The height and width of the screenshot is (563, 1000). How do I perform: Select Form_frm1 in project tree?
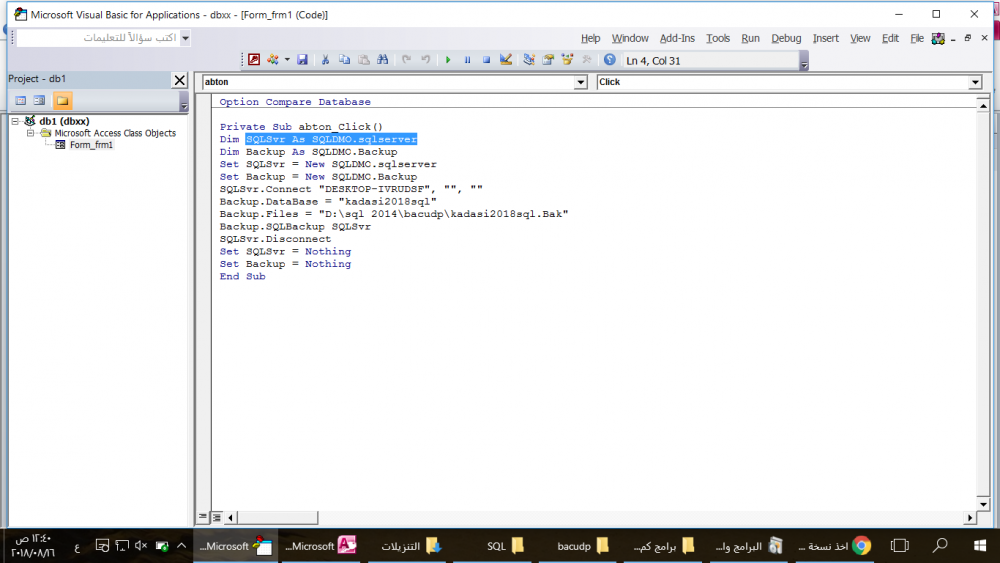(91, 145)
